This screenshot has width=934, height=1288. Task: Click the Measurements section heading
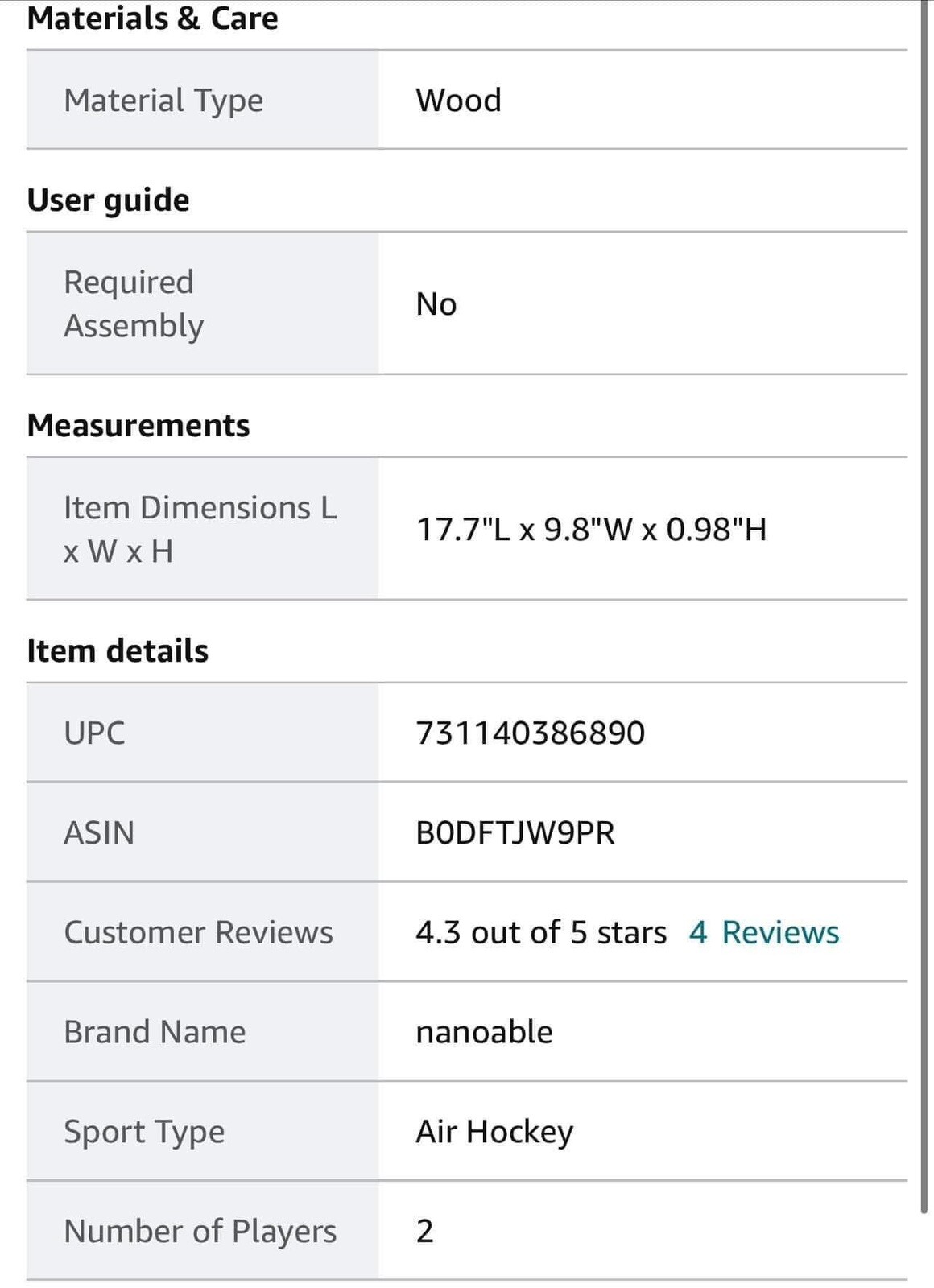pyautogui.click(x=138, y=425)
